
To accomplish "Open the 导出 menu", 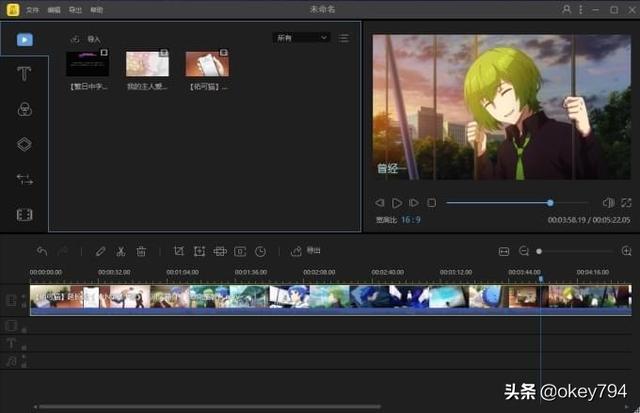I will point(75,10).
